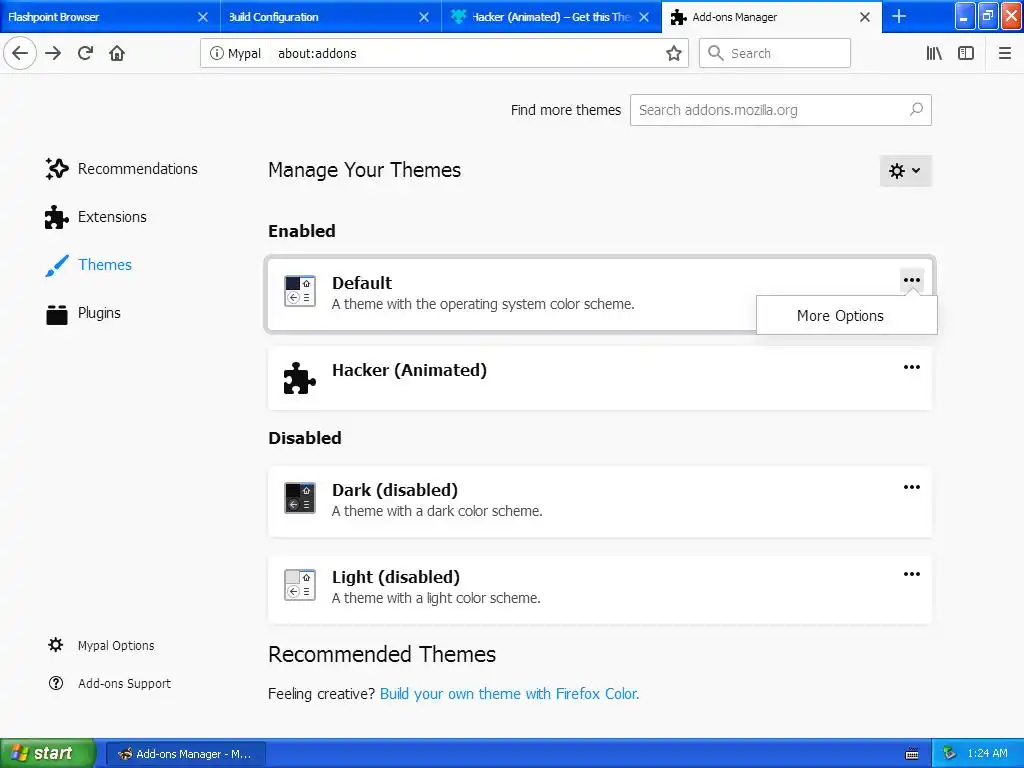
Task: Open the Light (disabled) theme three-dot menu
Action: pos(912,574)
